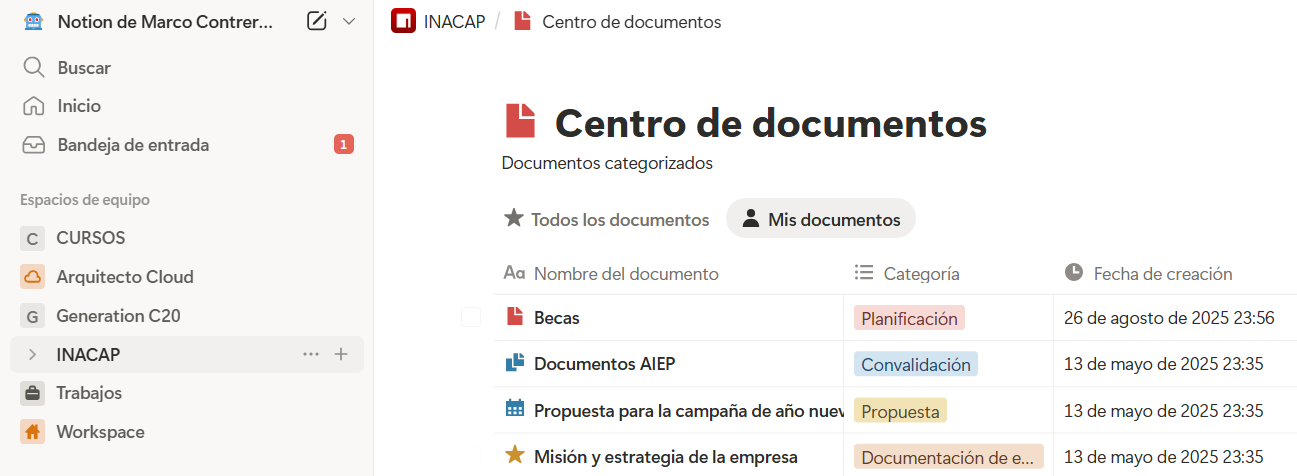Expand the INACAP teamspace tree
The height and width of the screenshot is (476, 1297).
[x=33, y=354]
